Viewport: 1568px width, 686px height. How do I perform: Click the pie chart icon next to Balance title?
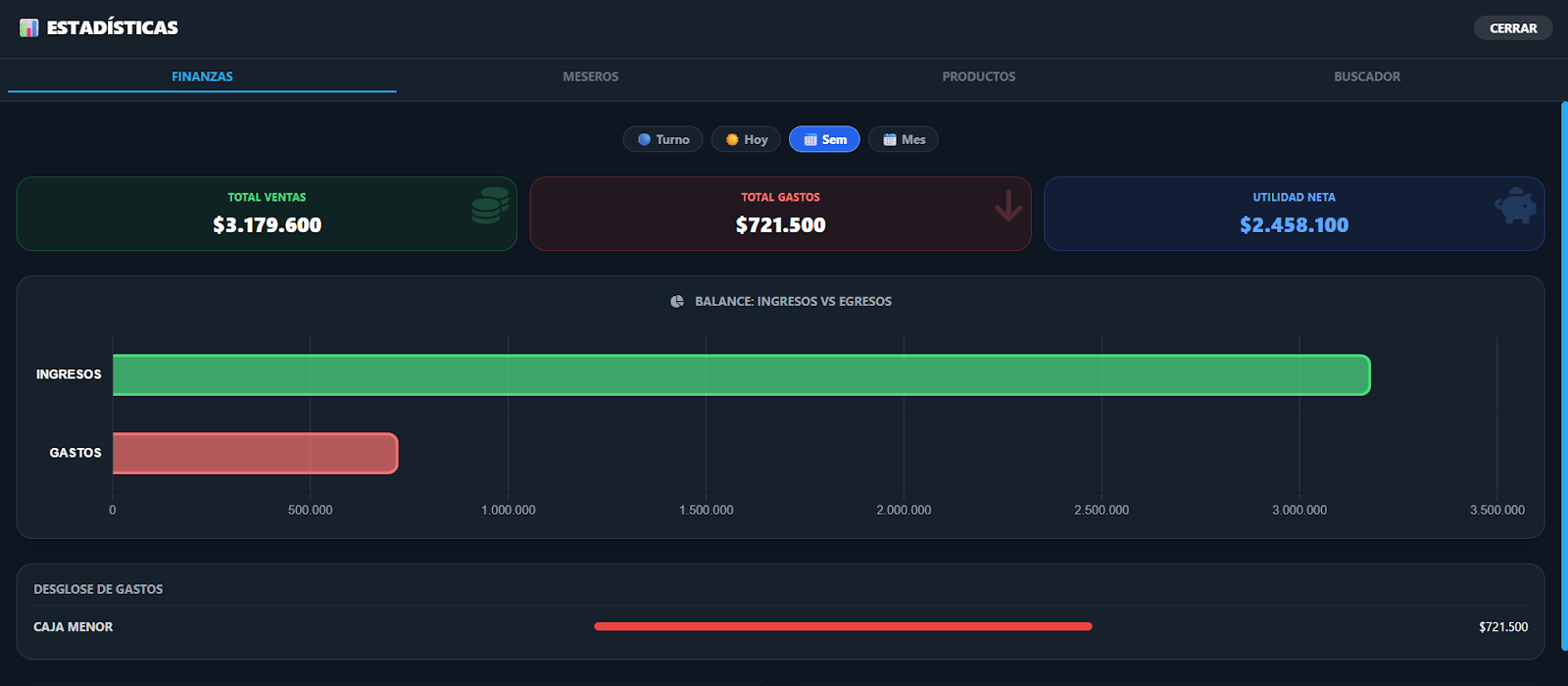click(x=677, y=301)
